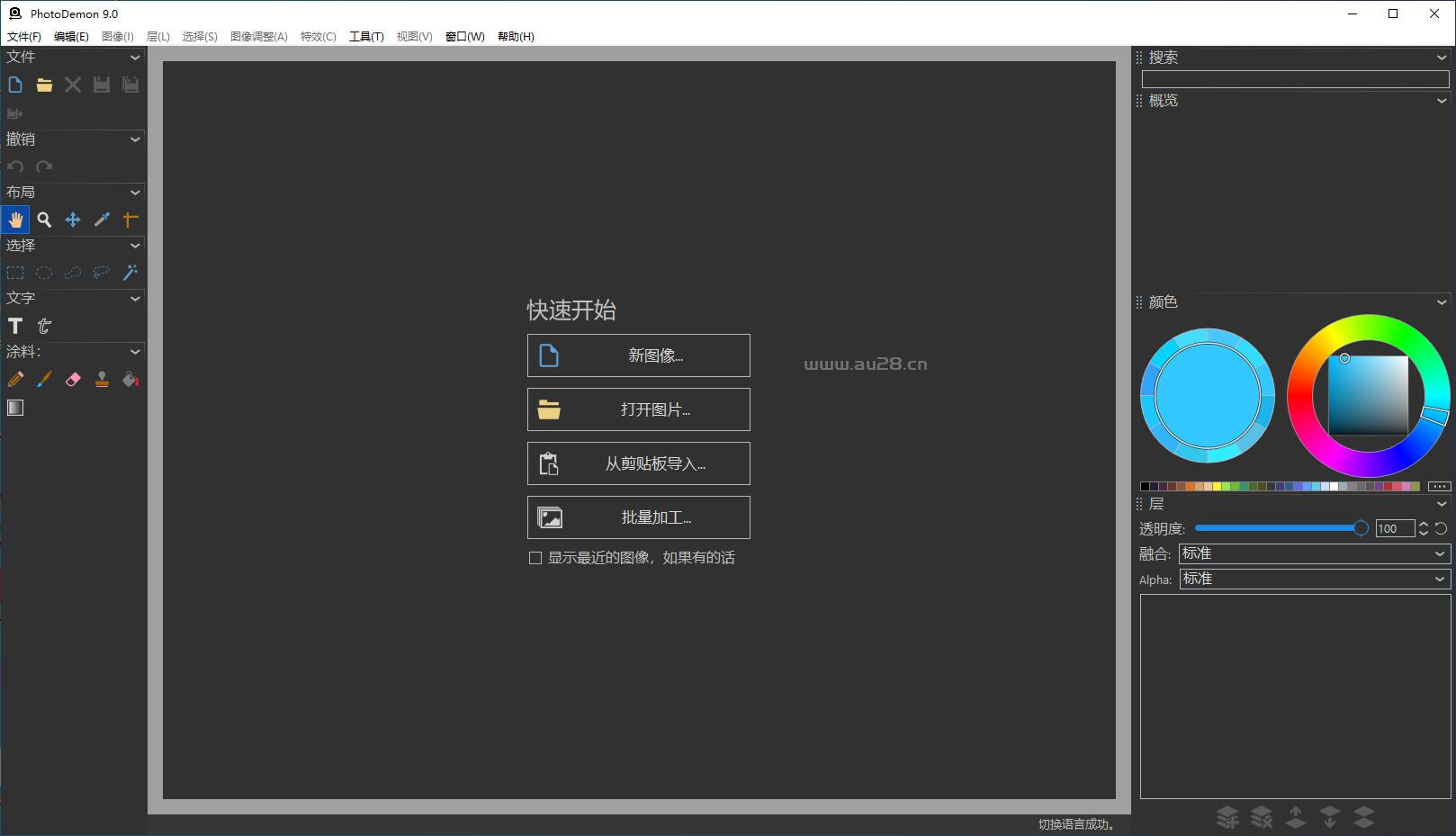
Task: Open the 编辑(E) menu
Action: pos(71,37)
